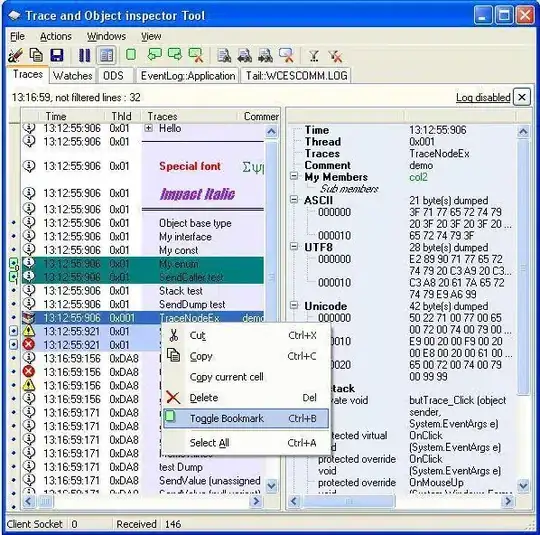
Task: Expand the Hello trace node
Action: coord(148,128)
